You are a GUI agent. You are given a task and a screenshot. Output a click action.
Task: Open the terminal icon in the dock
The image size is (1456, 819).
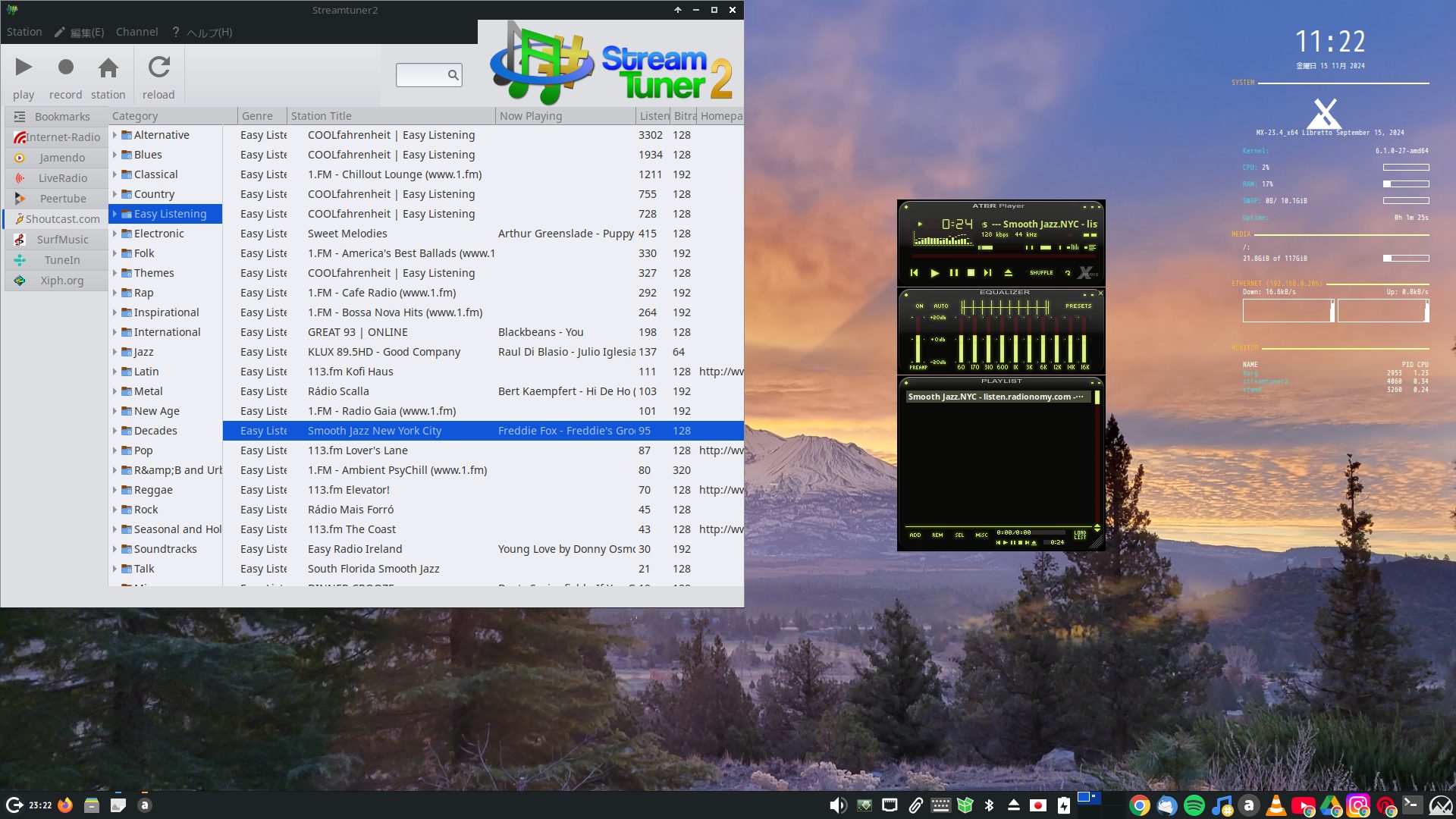tap(1412, 805)
